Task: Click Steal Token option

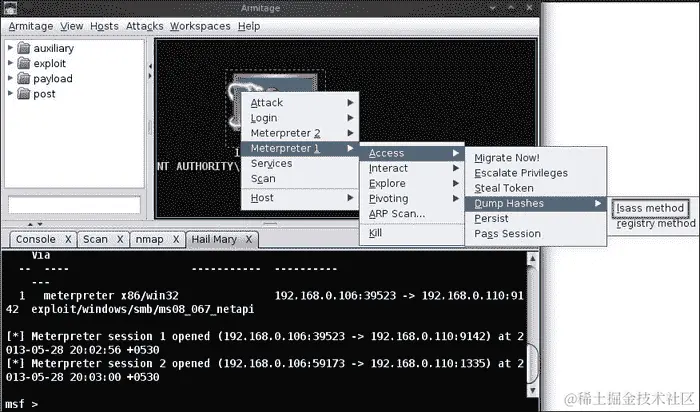Action: tap(536, 188)
